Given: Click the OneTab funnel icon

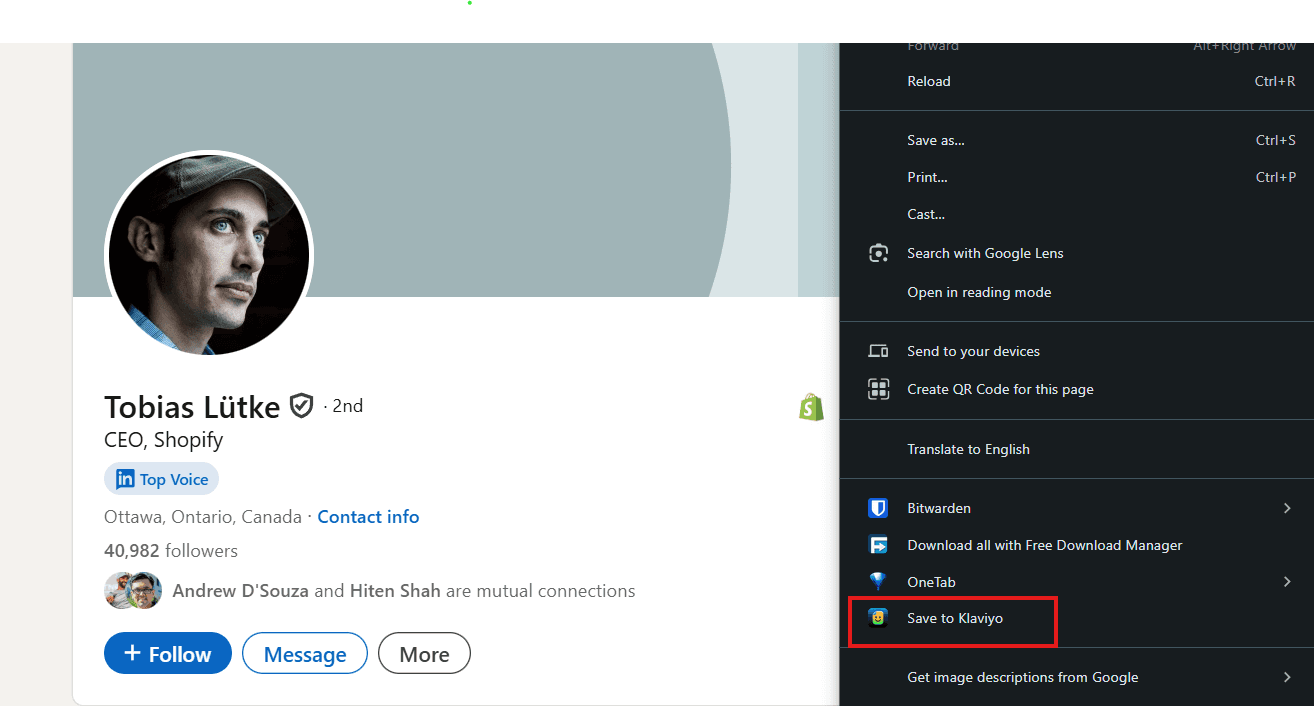Looking at the screenshot, I should (x=878, y=581).
